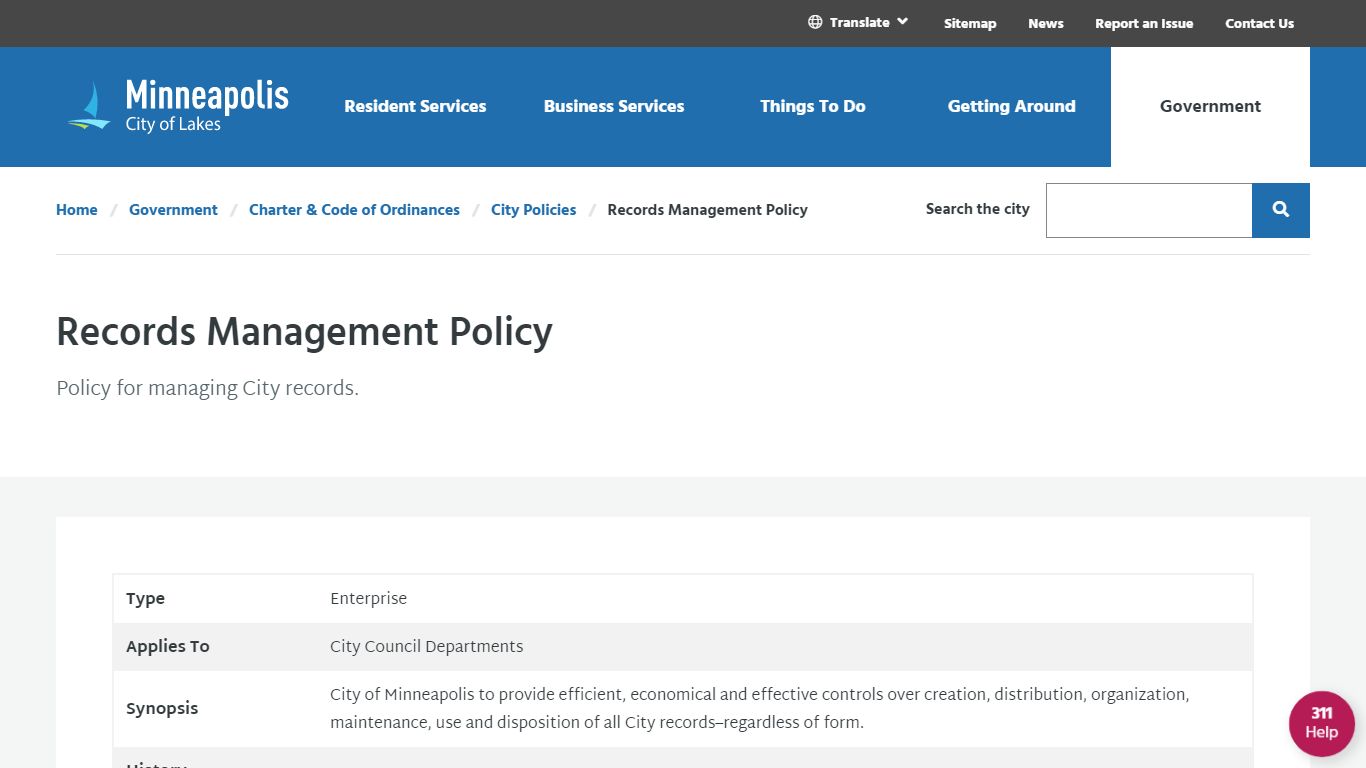1366x768 pixels.
Task: Click the Records Management Policy heading
Action: (304, 332)
